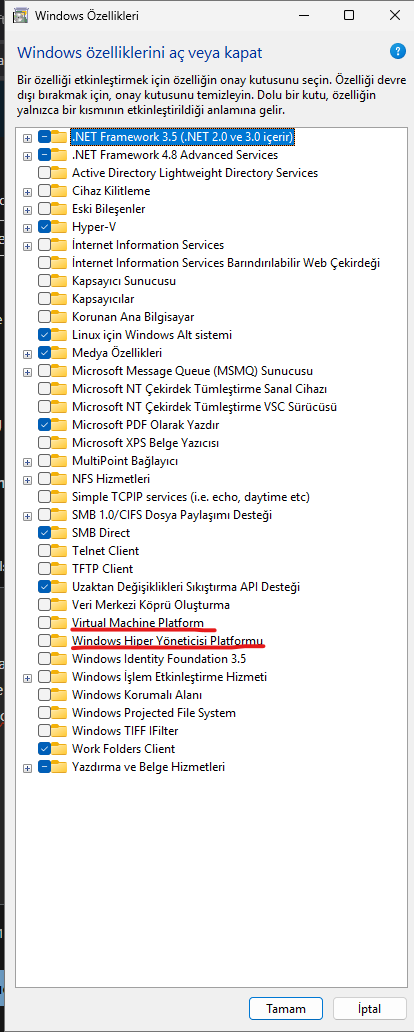Image resolution: width=414 pixels, height=1032 pixels.
Task: Click the Windows TIFF IFilter folder icon
Action: point(60,731)
